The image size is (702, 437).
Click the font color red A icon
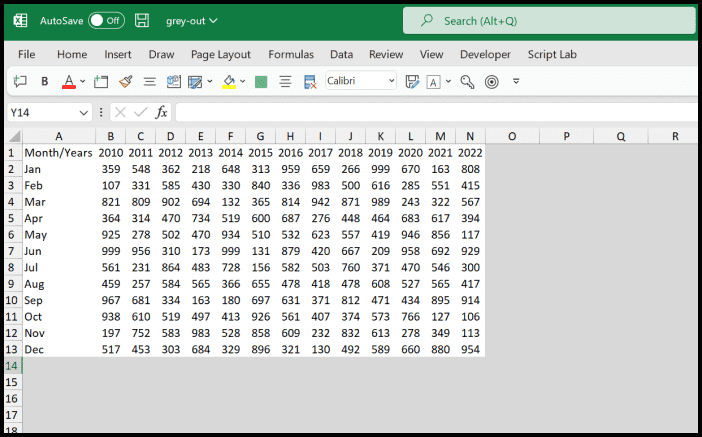[x=68, y=81]
